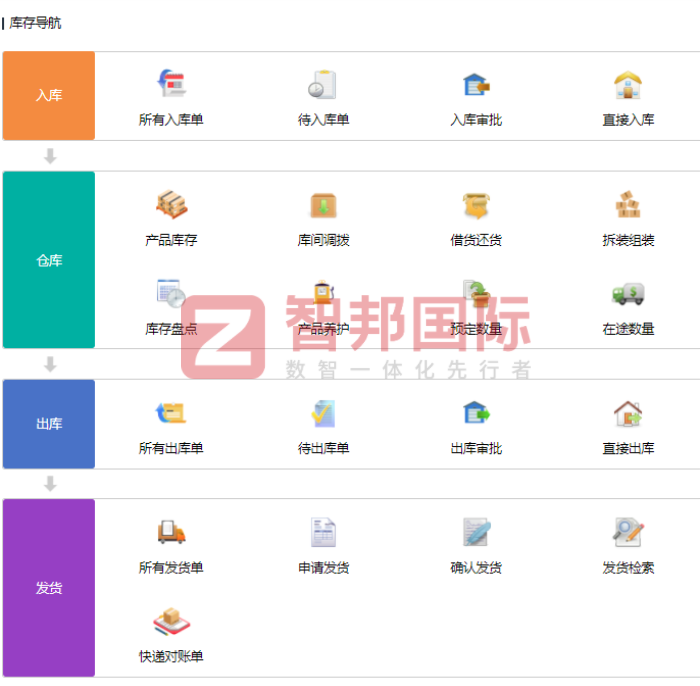This screenshot has height=686, width=700.
Task: Select the teal 仓库 category block
Action: [49, 260]
